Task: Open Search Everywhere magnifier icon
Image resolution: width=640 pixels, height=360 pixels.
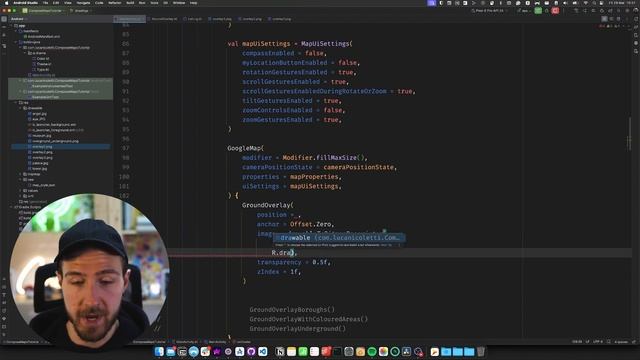Action: [x=619, y=11]
